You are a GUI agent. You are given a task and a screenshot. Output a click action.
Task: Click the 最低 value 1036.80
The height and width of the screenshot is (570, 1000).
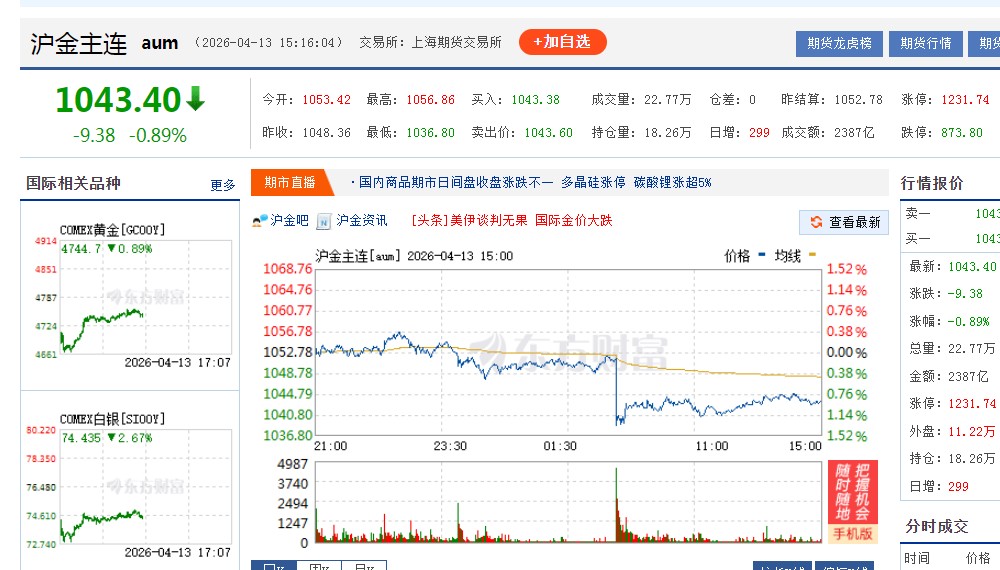point(430,133)
